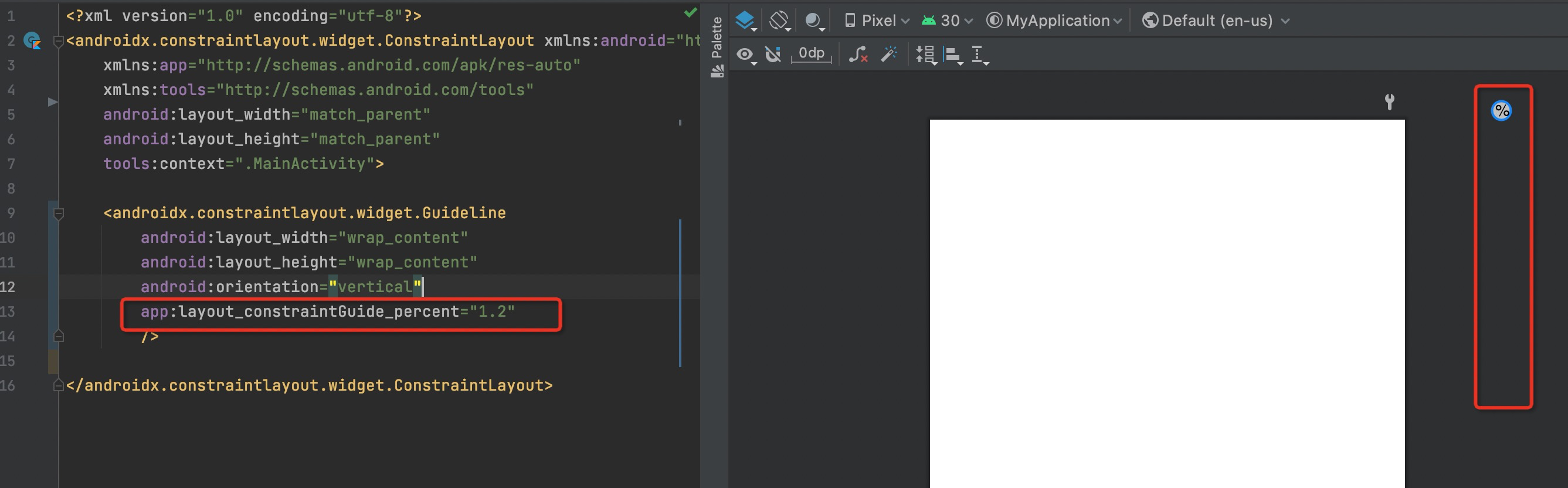Click the layout_height="match_parent" attribute

(271, 140)
